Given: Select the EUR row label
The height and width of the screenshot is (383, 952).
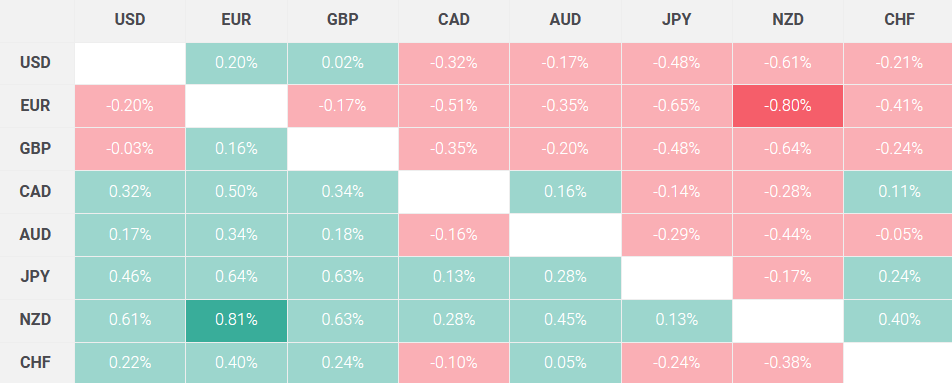Looking at the screenshot, I should click(37, 106).
